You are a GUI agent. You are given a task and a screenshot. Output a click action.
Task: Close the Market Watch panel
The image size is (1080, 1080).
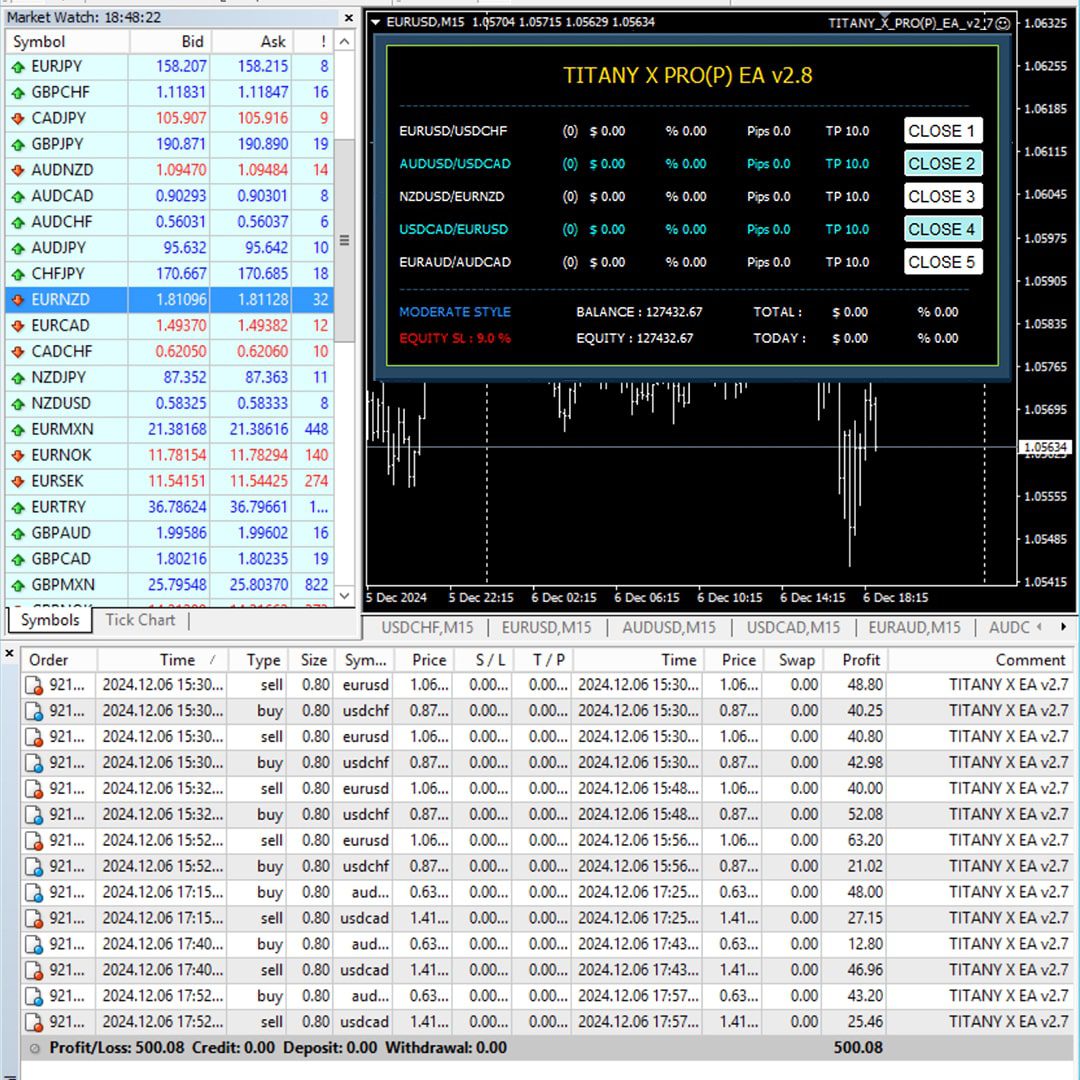[x=348, y=18]
